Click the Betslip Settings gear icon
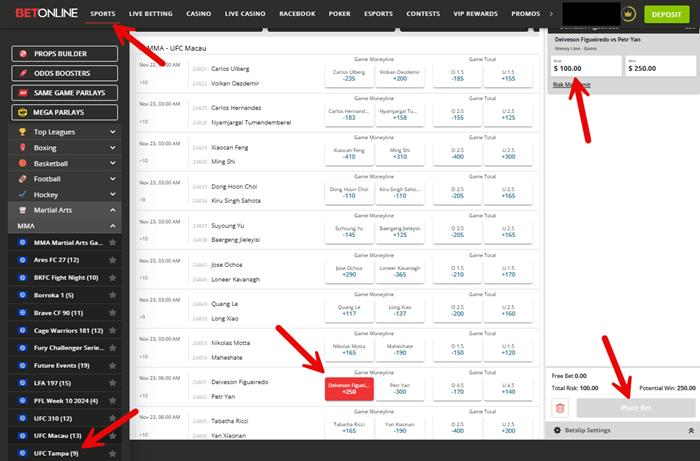Screen dimensions: 700x461 click(x=557, y=430)
